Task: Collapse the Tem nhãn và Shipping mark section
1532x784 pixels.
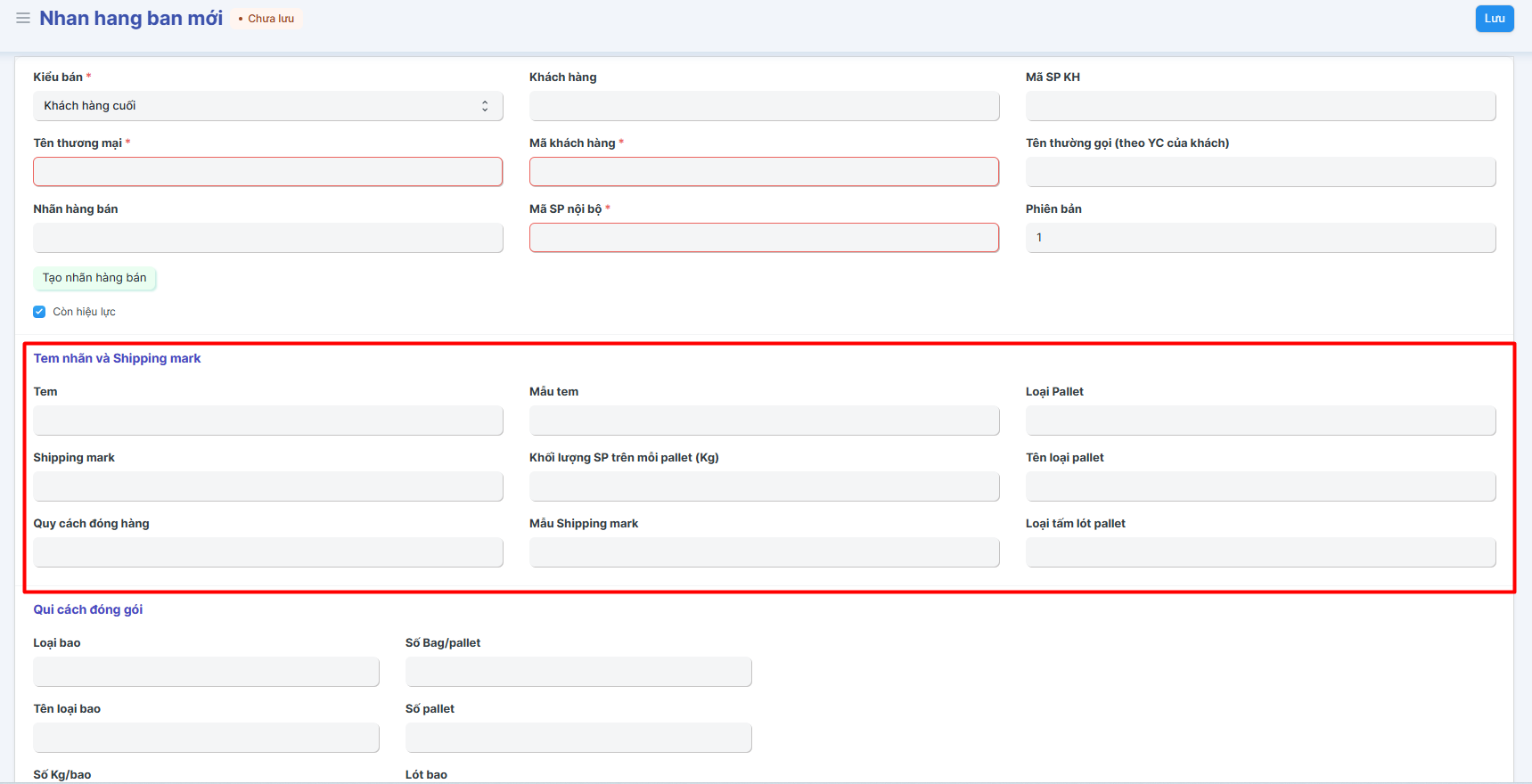Action: (117, 358)
